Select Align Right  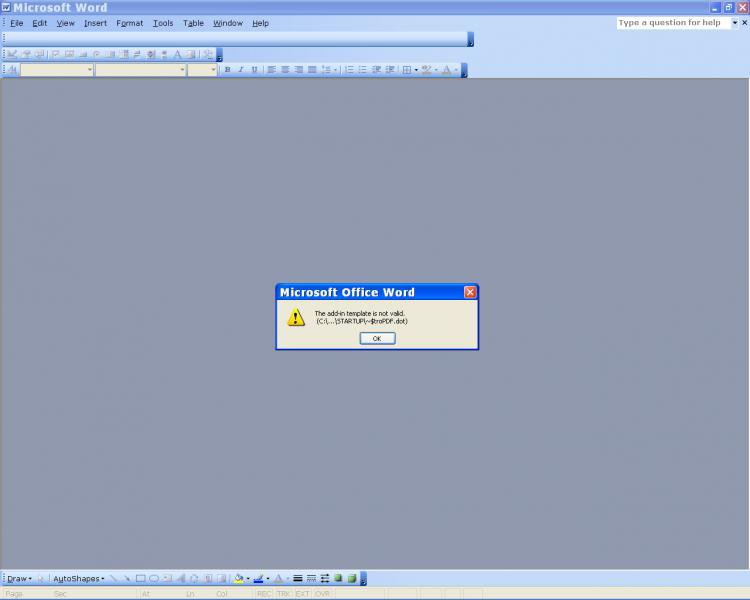point(298,70)
